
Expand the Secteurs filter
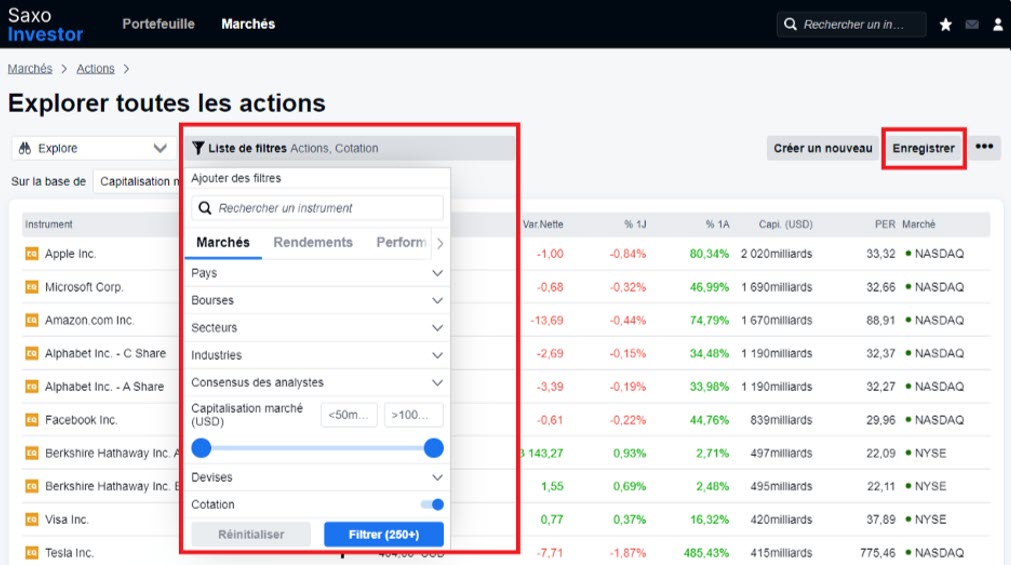[317, 328]
